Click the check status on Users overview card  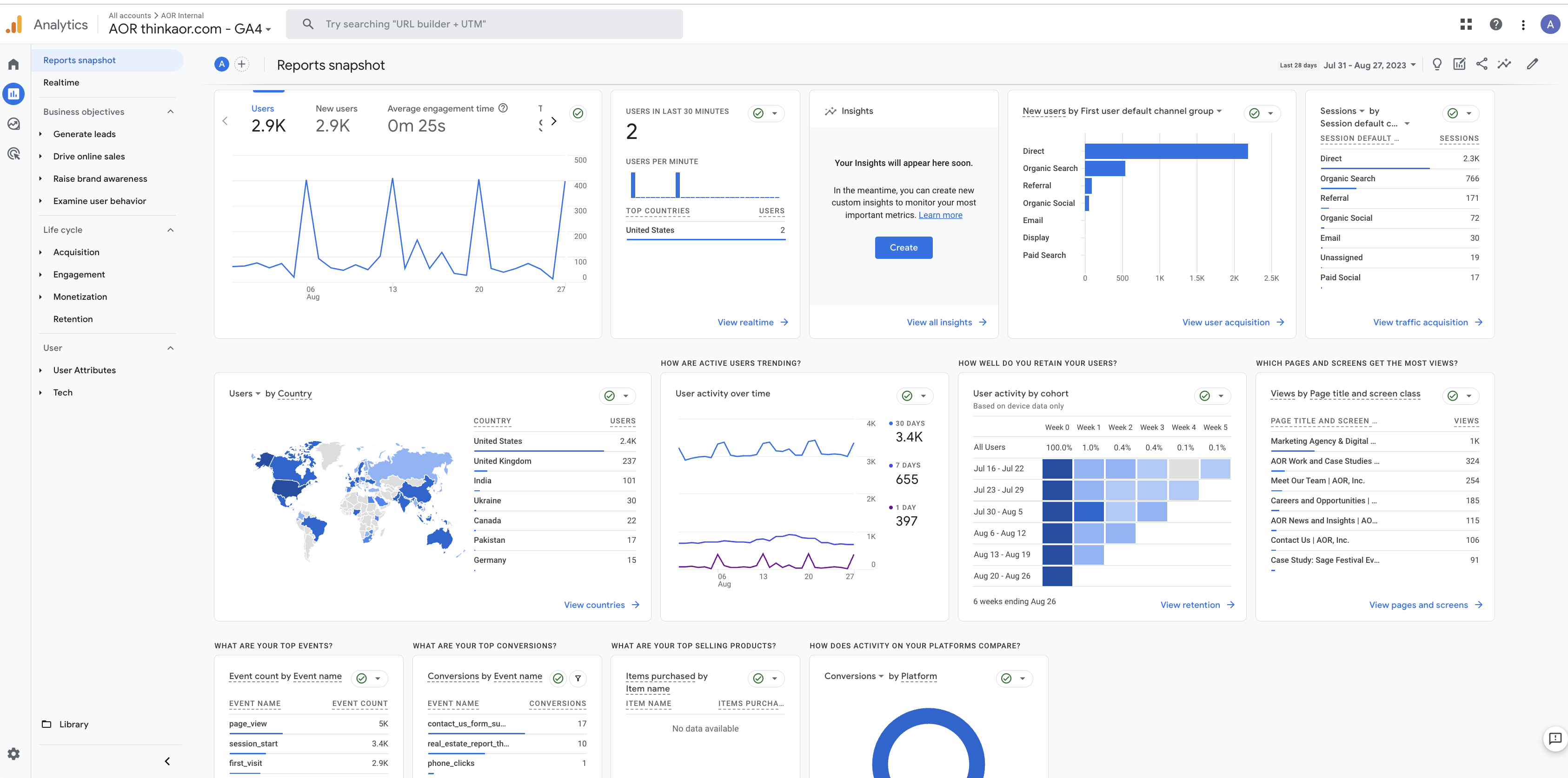point(578,113)
